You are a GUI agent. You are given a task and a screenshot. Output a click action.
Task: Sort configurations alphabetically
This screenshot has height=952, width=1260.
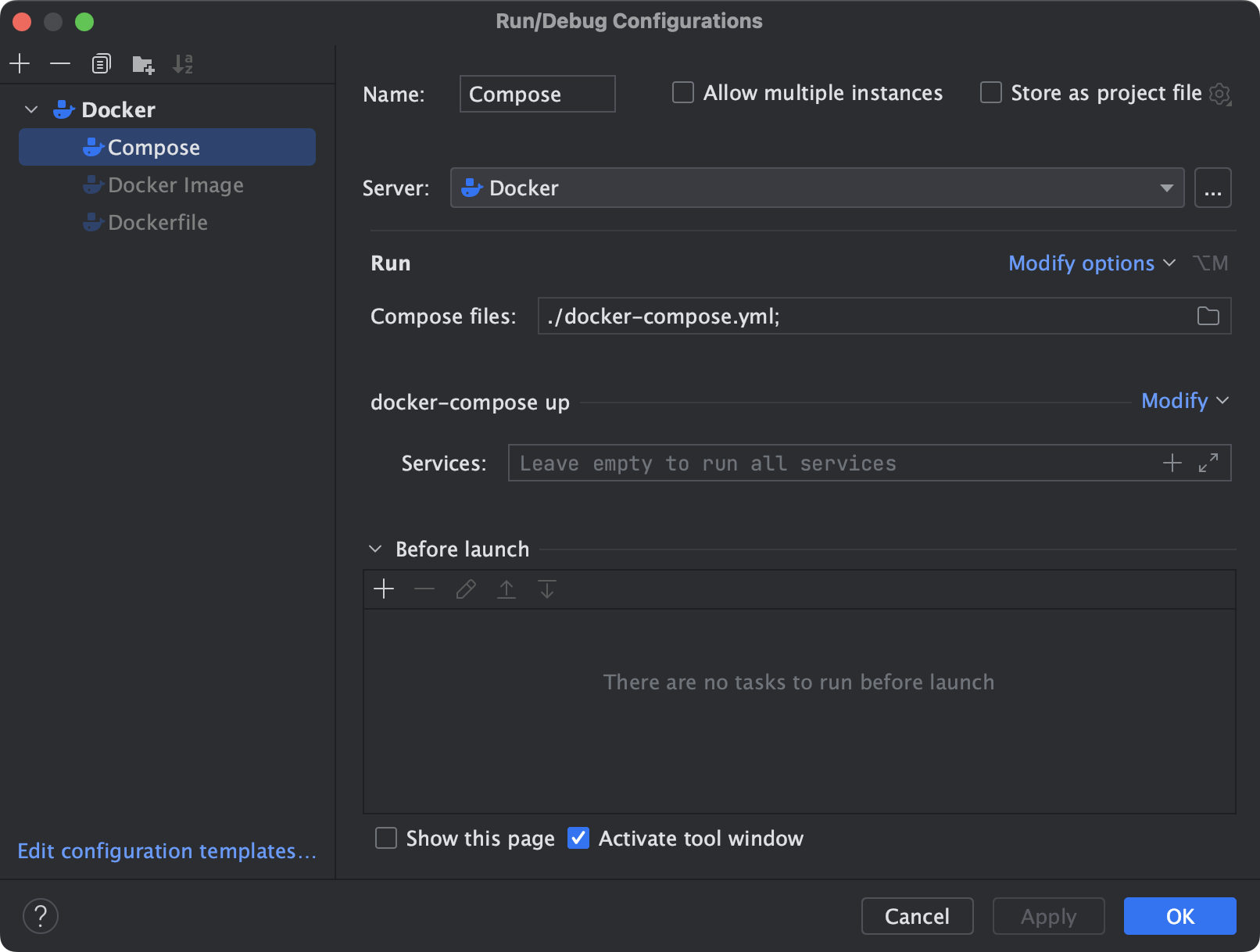tap(184, 64)
